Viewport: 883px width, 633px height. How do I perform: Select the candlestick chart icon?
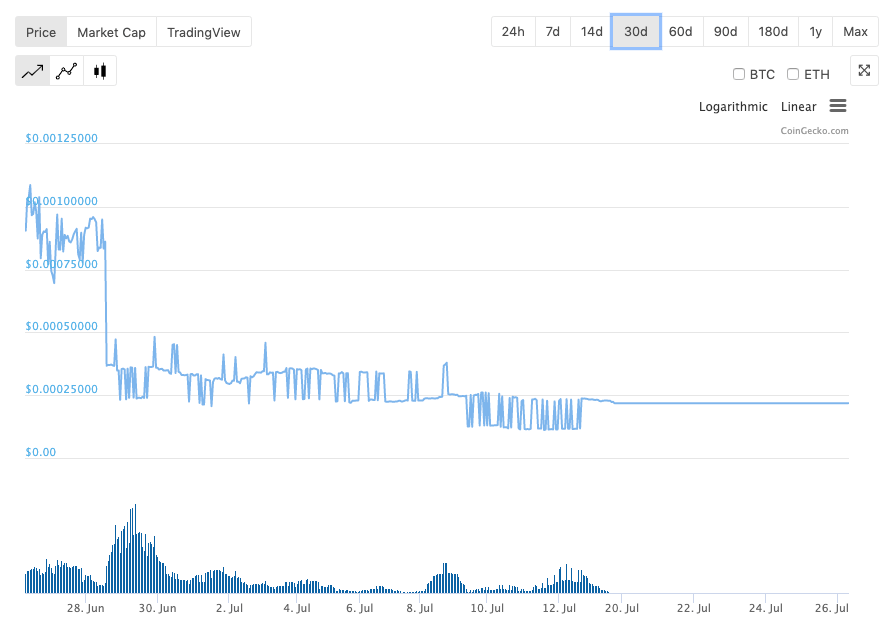pyautogui.click(x=99, y=71)
